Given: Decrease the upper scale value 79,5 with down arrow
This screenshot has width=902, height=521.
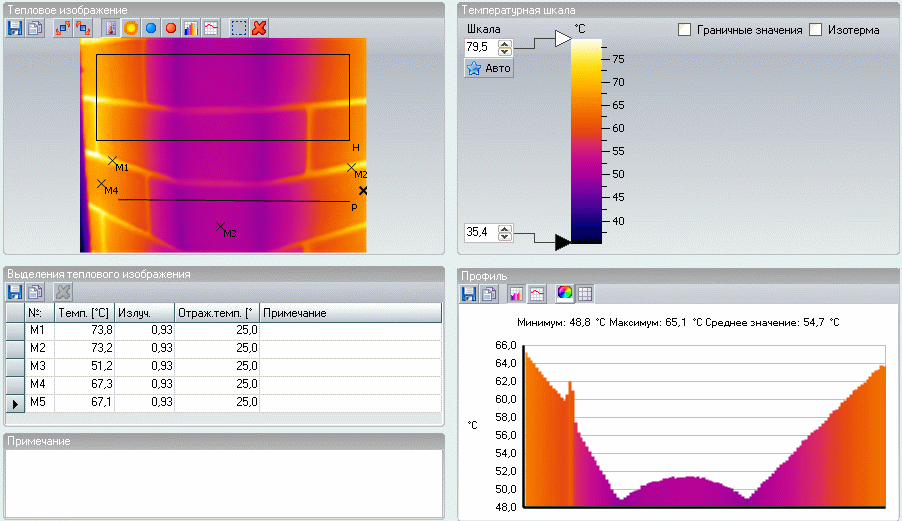Looking at the screenshot, I should (x=505, y=51).
